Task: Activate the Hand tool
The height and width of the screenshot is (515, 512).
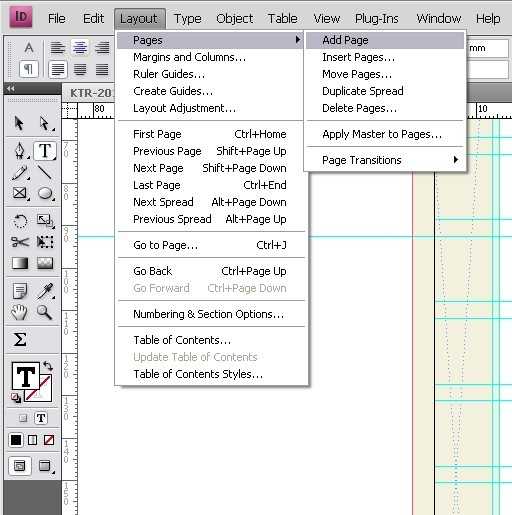Action: coord(19,312)
